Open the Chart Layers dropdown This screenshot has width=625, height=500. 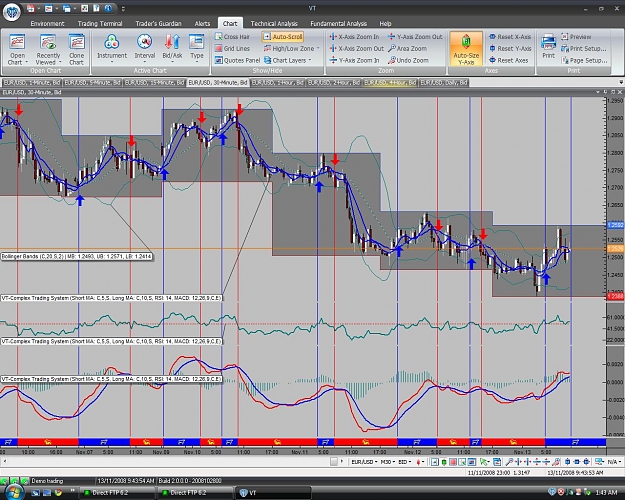pyautogui.click(x=287, y=61)
